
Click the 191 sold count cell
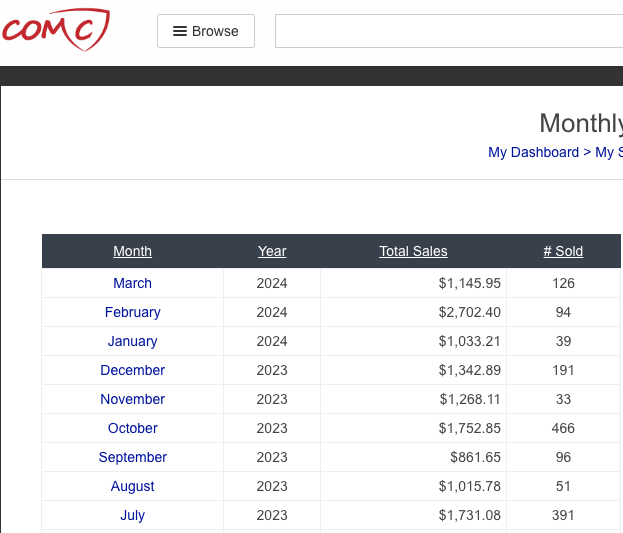click(563, 370)
